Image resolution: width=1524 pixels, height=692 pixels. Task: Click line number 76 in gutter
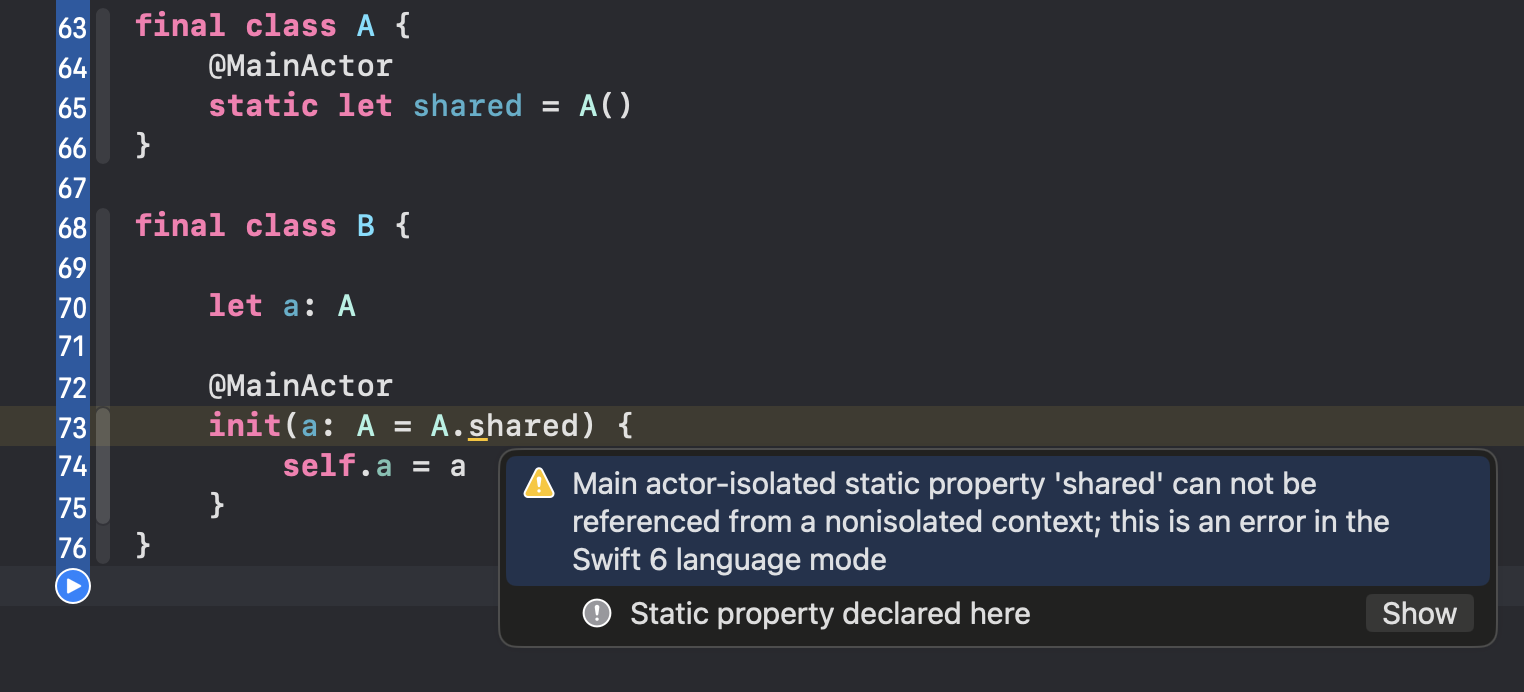[73, 547]
